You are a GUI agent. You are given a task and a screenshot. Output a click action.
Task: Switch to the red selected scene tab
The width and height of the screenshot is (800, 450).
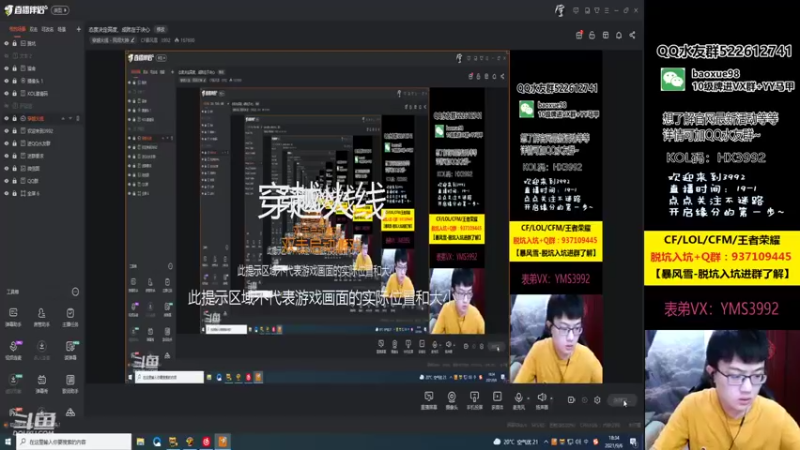coord(17,30)
